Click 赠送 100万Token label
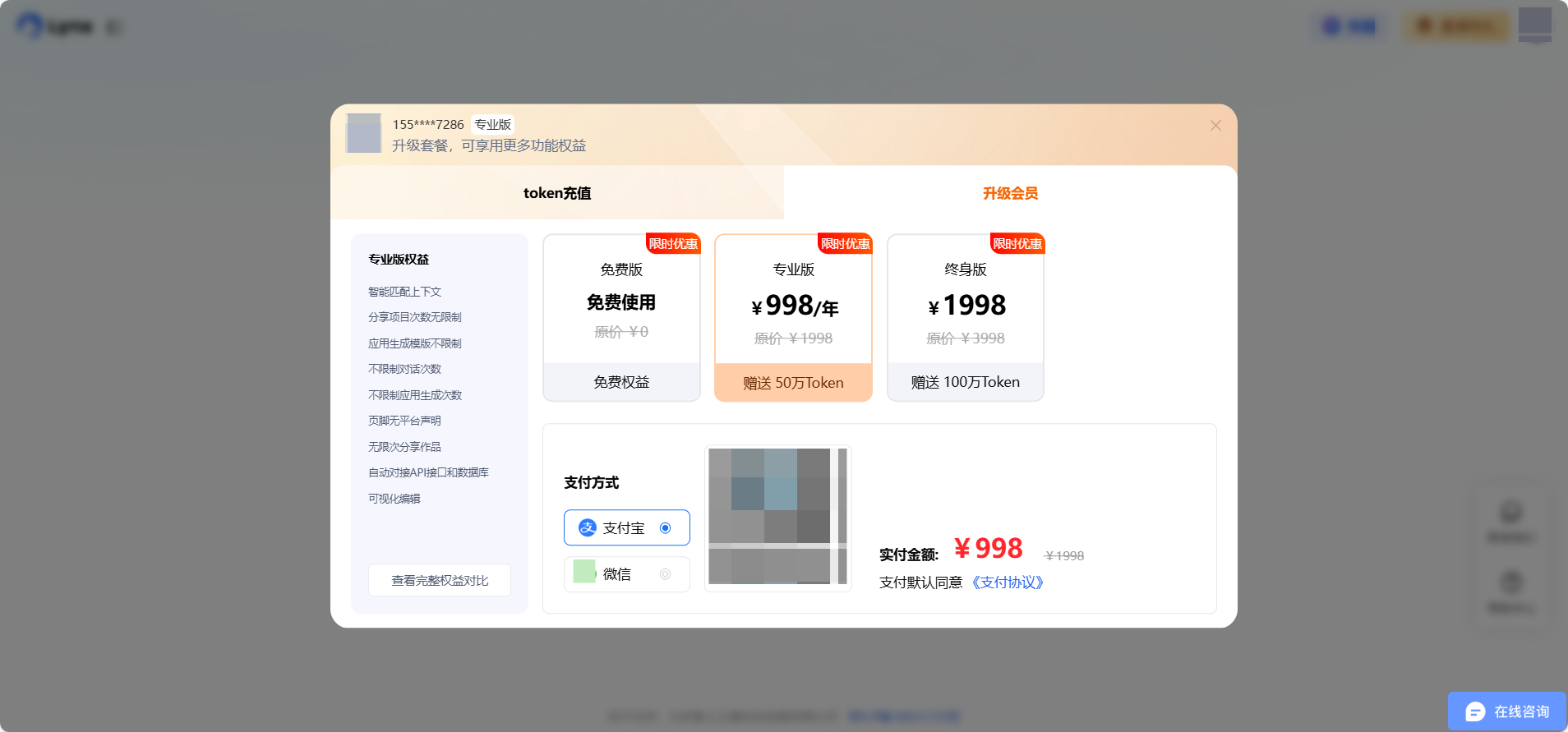Screen dimensions: 1568x732 [x=966, y=382]
